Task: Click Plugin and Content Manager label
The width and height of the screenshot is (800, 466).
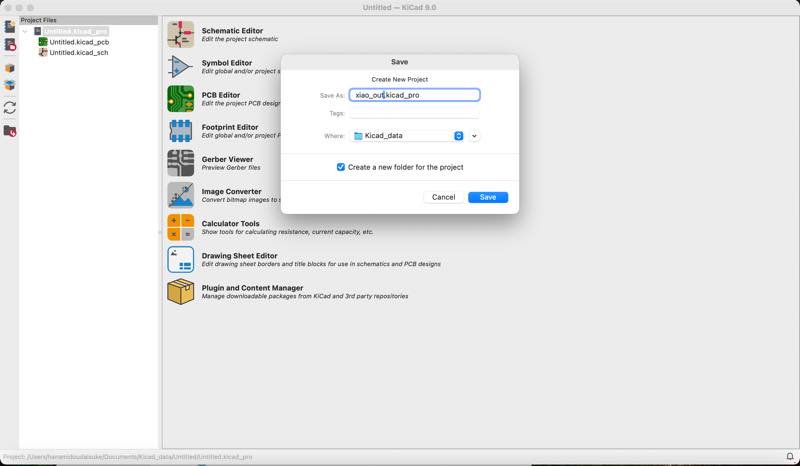Action: tap(252, 288)
